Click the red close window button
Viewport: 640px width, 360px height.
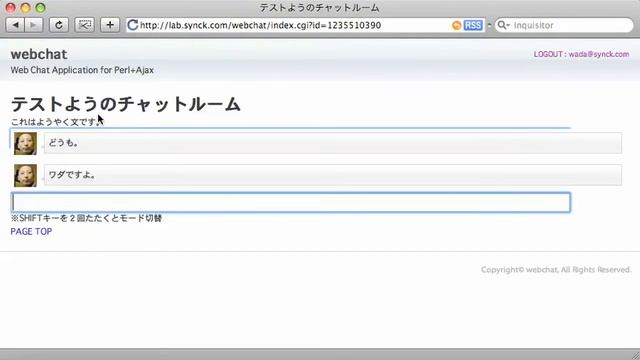click(11, 8)
